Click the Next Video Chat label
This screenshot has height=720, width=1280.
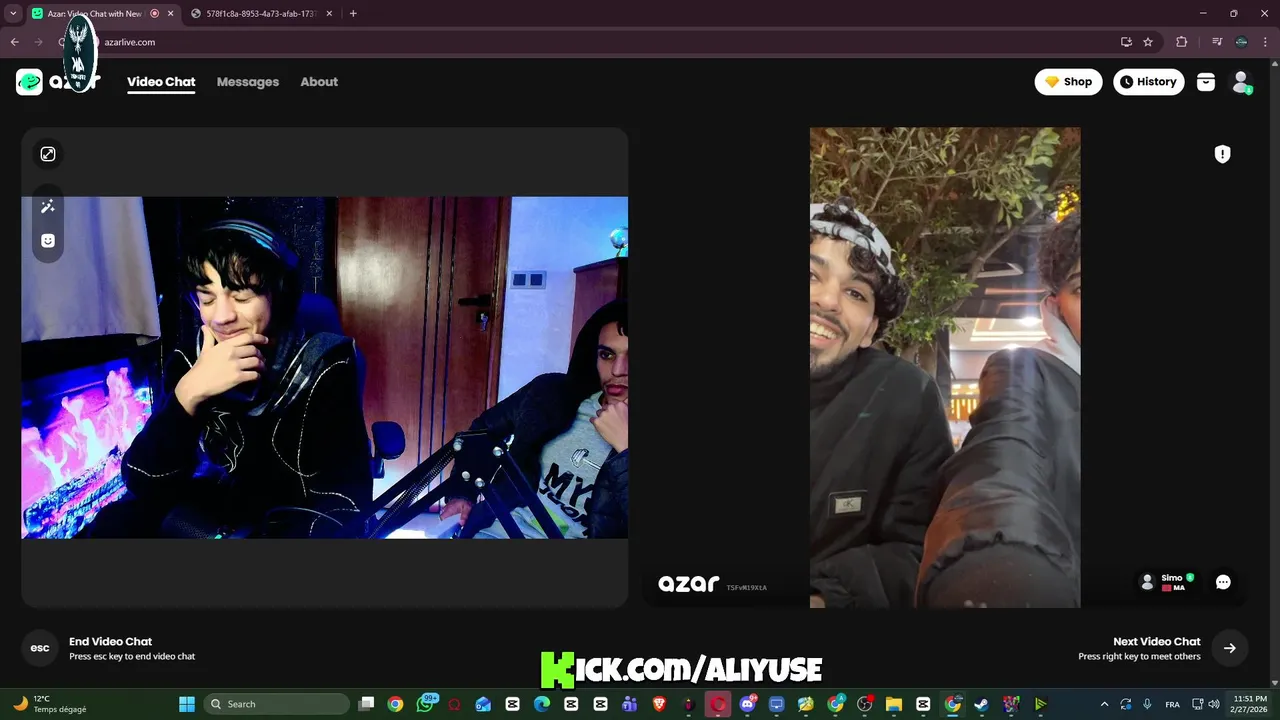1156,642
